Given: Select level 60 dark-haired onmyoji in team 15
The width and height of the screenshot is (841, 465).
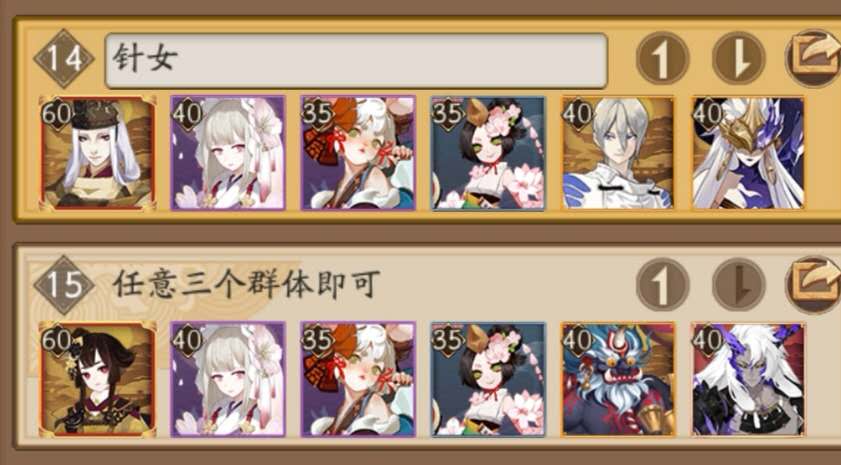Looking at the screenshot, I should pyautogui.click(x=98, y=379).
